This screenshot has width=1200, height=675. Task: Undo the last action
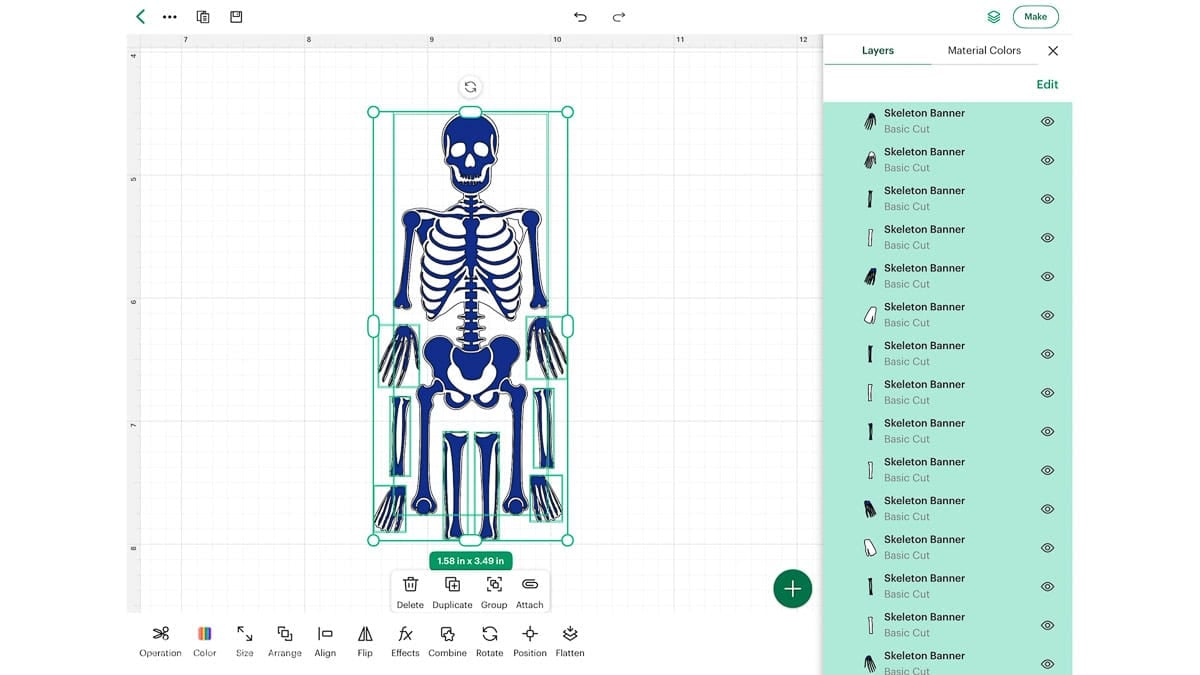coord(580,17)
